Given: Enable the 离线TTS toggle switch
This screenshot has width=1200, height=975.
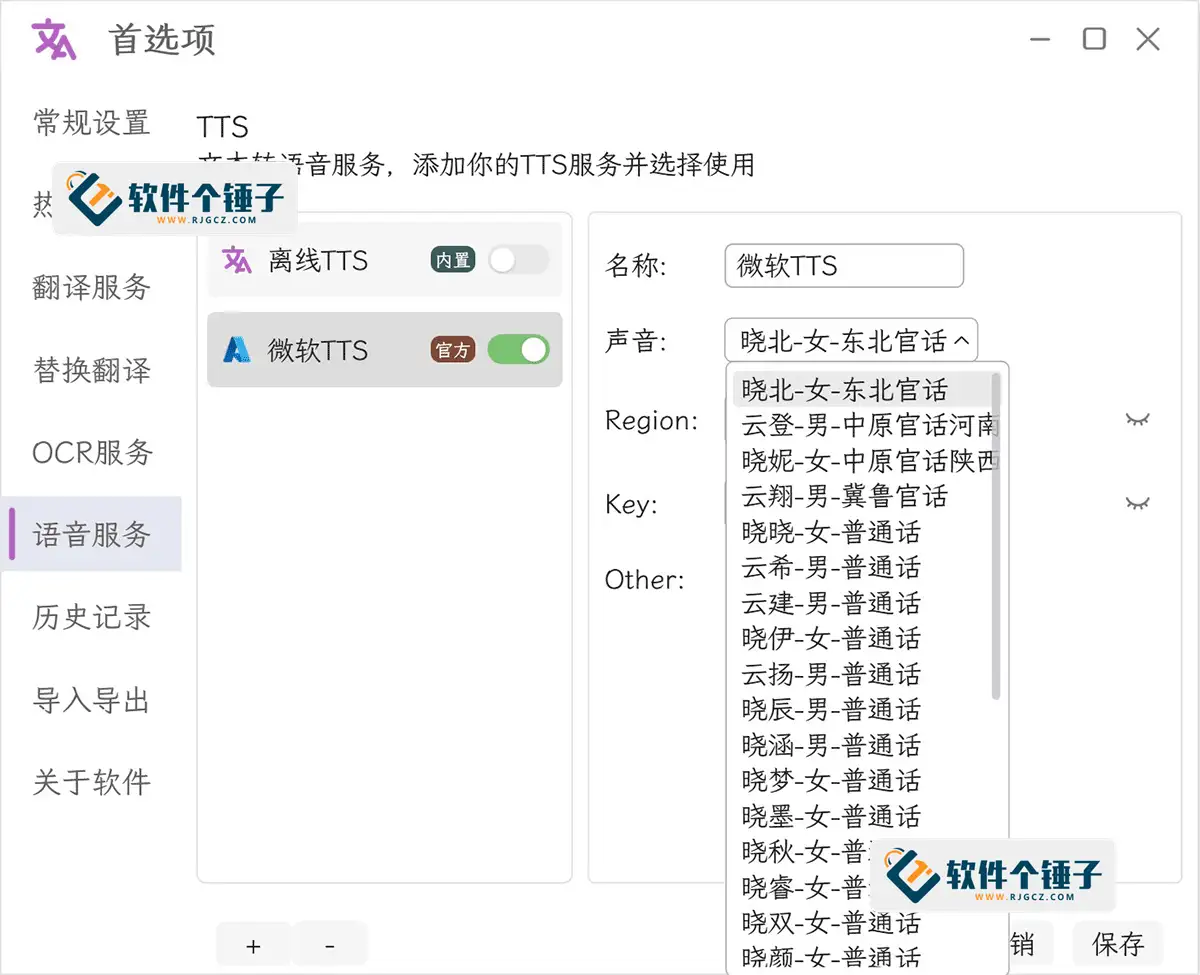Looking at the screenshot, I should pos(519,260).
